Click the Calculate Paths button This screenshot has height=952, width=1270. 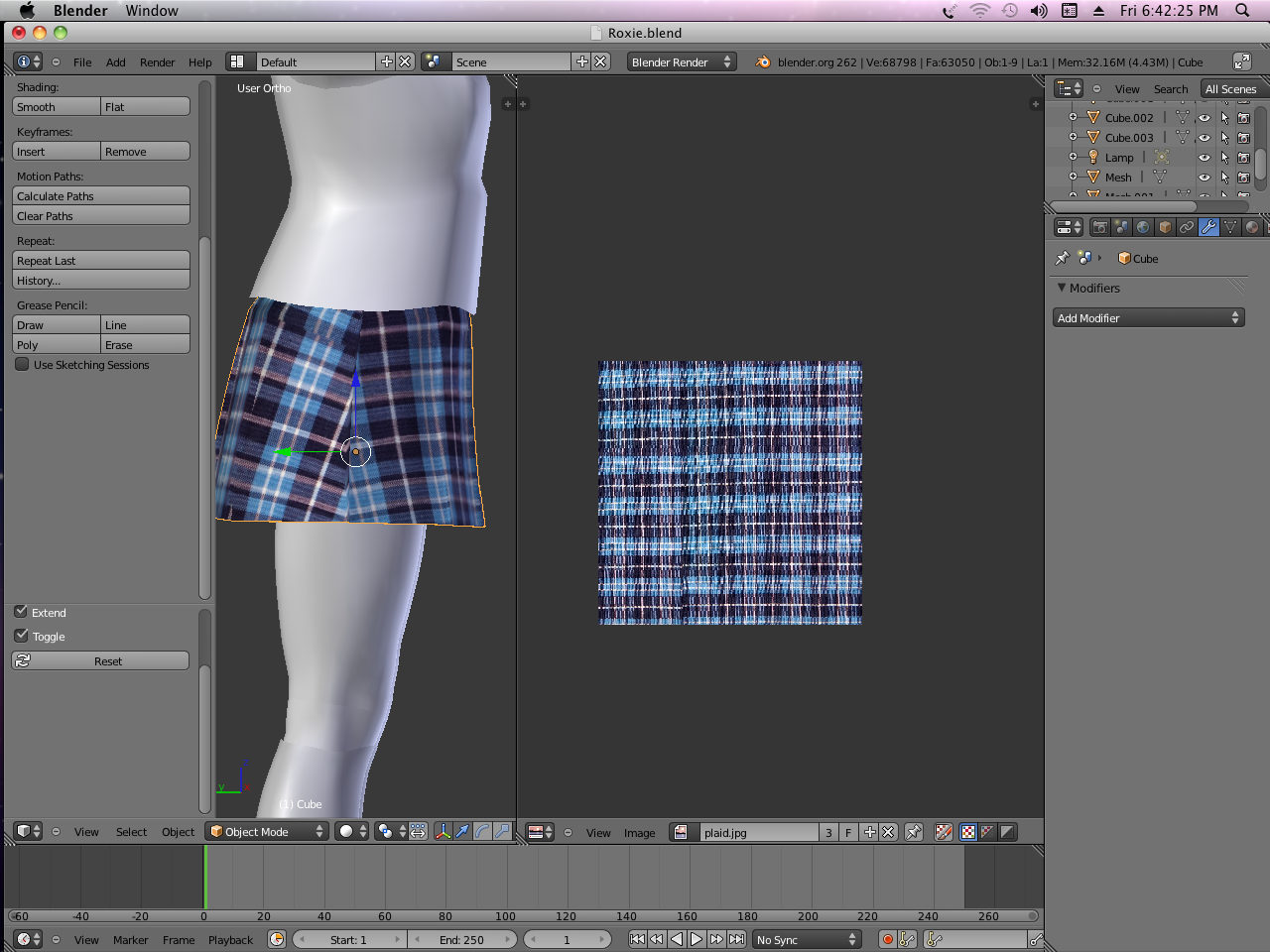[x=100, y=196]
